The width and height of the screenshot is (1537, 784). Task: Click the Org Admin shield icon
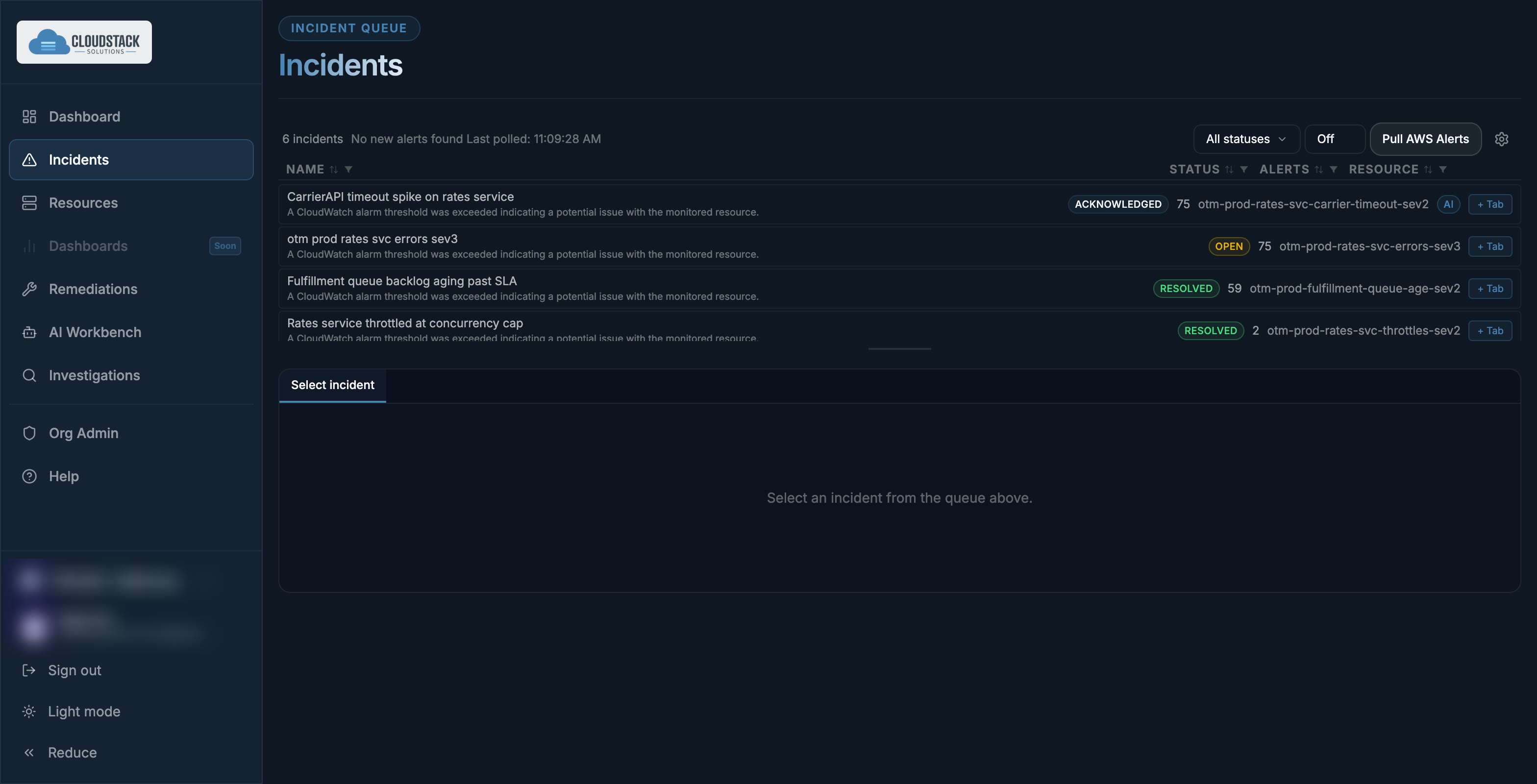[x=29, y=433]
